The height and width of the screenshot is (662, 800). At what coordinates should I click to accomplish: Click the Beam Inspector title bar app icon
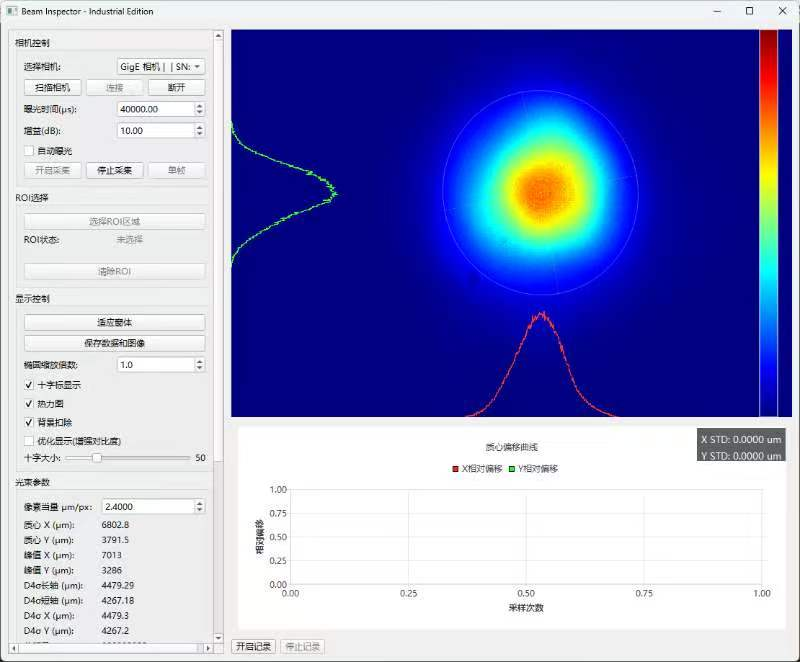click(11, 11)
